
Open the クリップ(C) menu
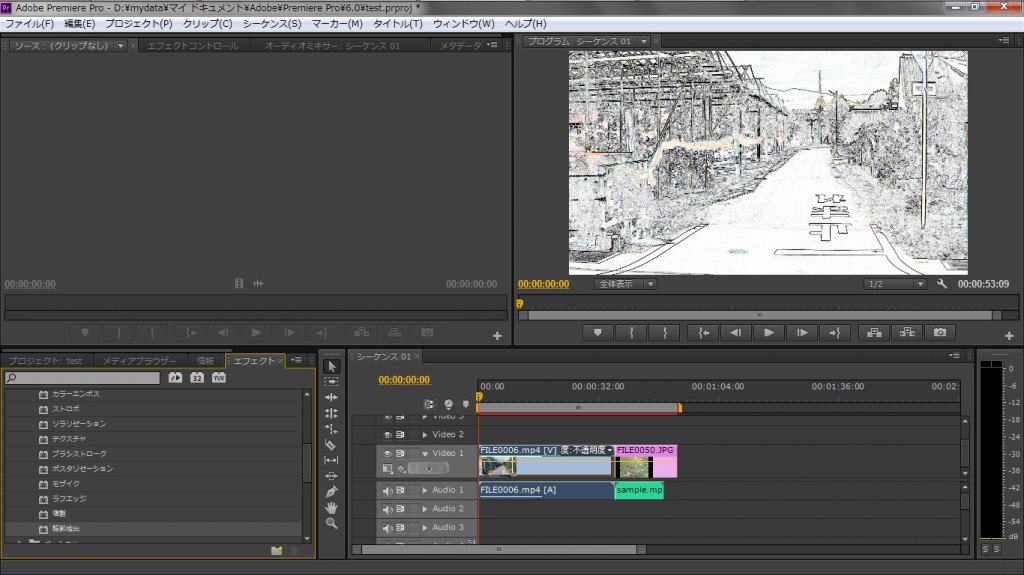pyautogui.click(x=208, y=24)
